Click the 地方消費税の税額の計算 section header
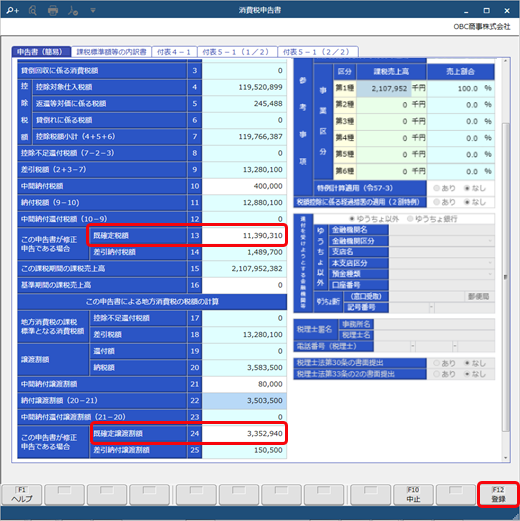Viewport: 520px width, 521px height. (152, 302)
